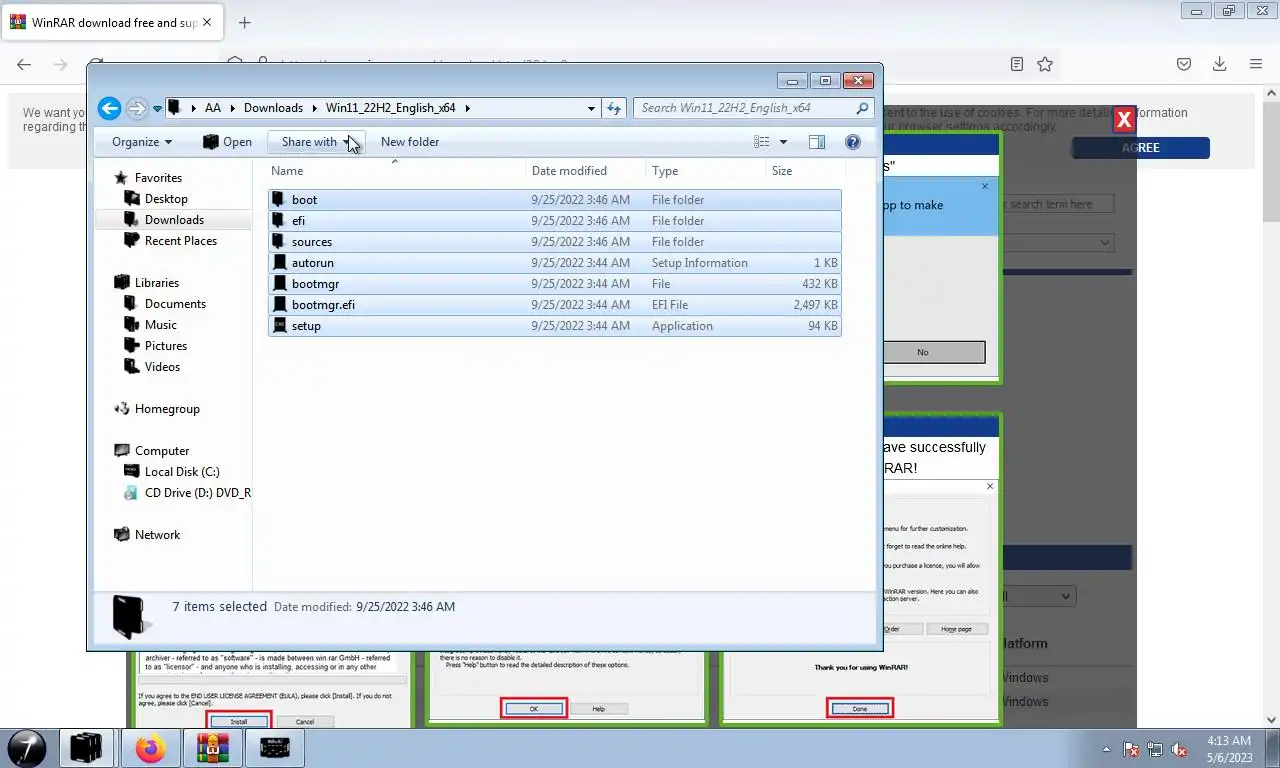
Task: Click the Windows Start button
Action: [26, 748]
